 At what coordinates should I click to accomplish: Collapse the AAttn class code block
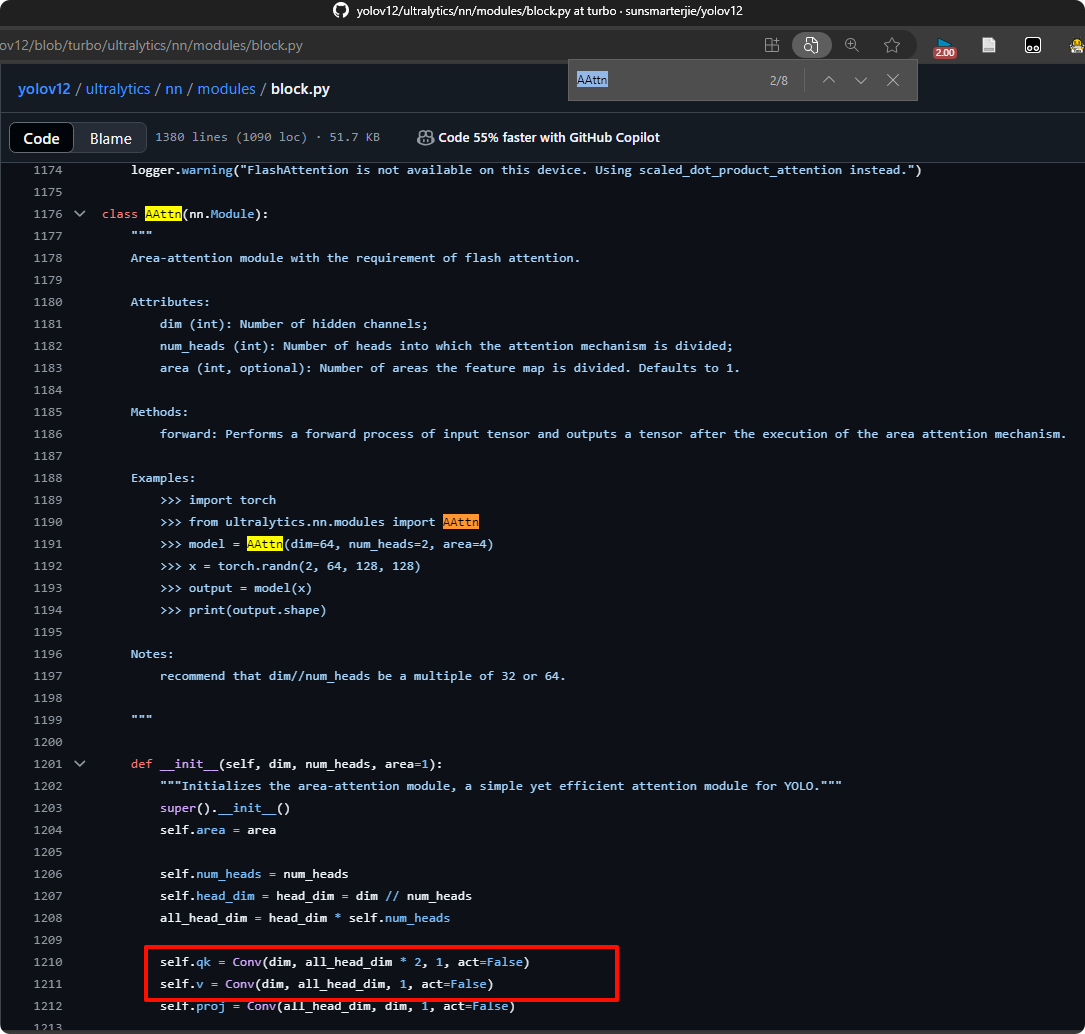(79, 213)
